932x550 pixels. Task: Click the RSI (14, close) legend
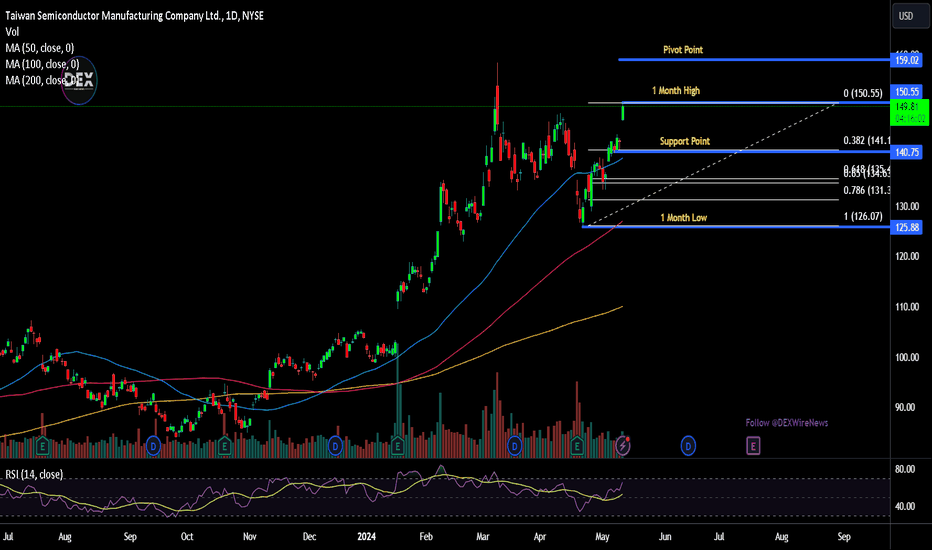pyautogui.click(x=34, y=474)
